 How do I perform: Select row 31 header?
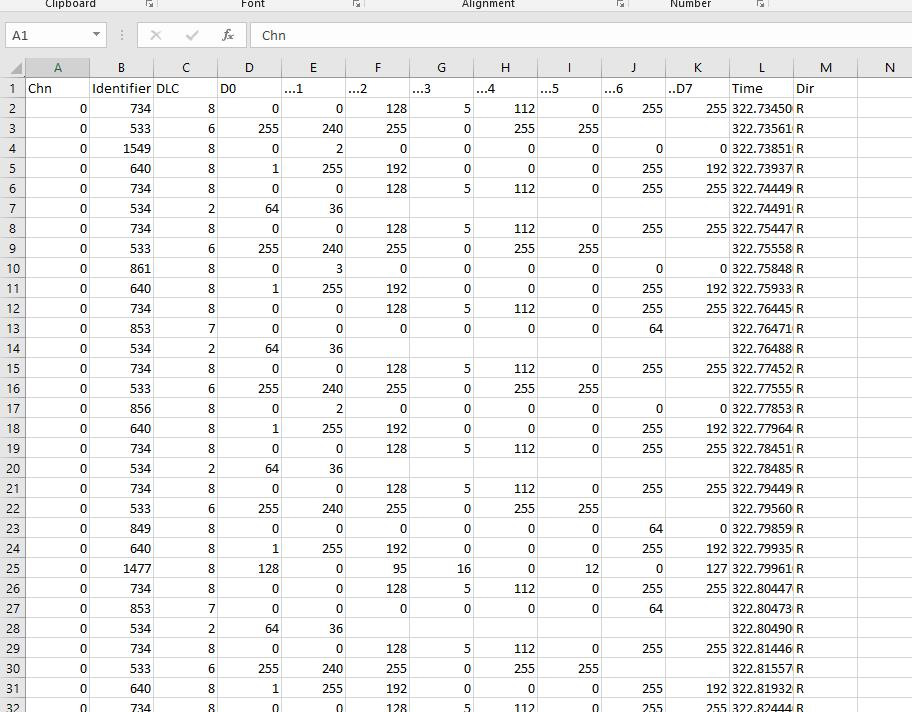[x=12, y=689]
